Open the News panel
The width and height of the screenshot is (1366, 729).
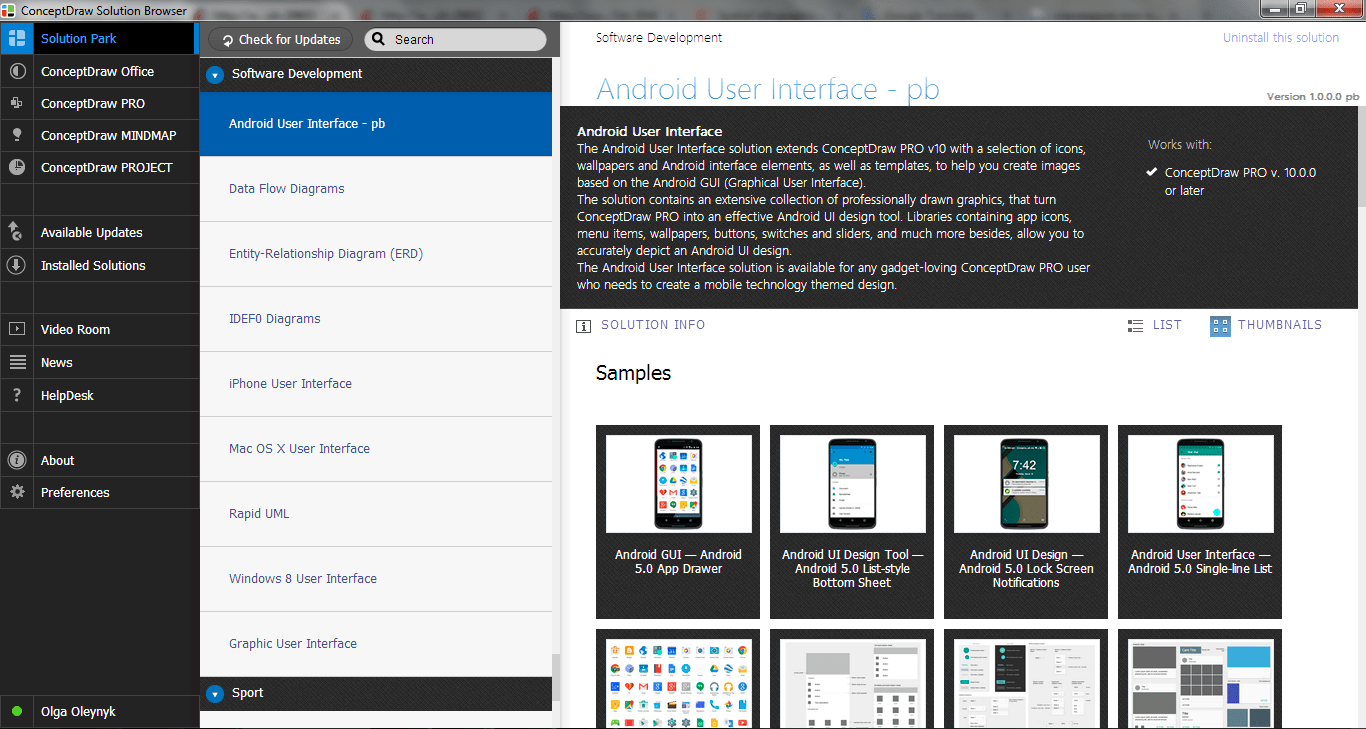[x=57, y=362]
